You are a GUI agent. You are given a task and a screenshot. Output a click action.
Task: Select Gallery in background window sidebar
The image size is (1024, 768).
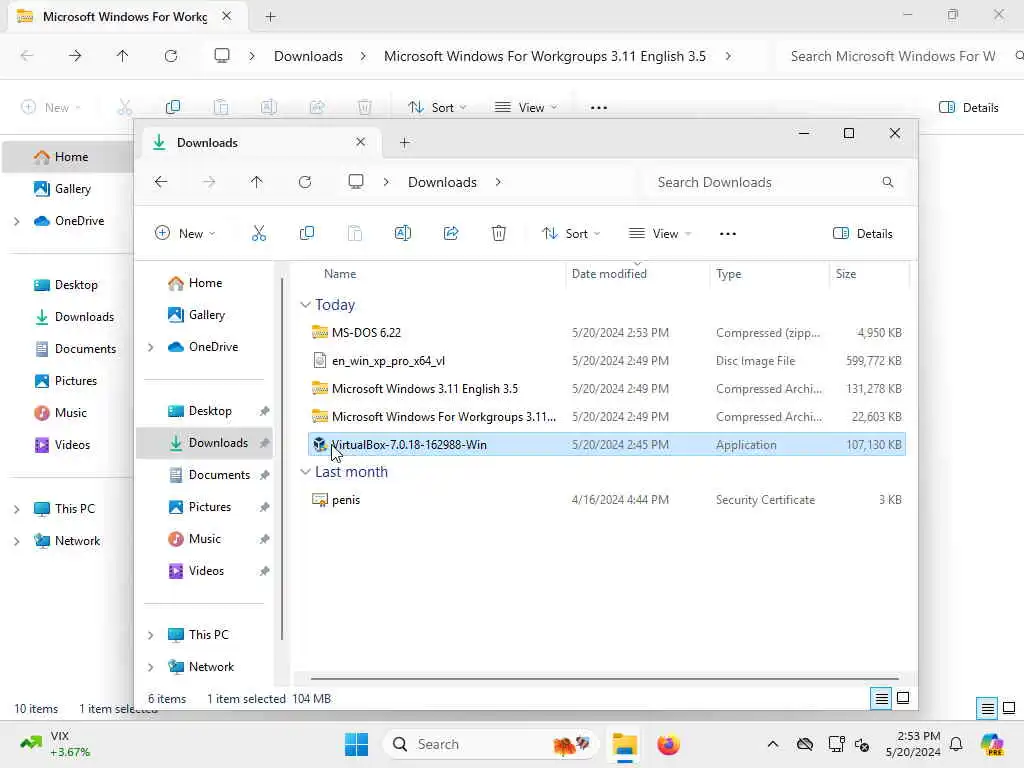[69, 189]
